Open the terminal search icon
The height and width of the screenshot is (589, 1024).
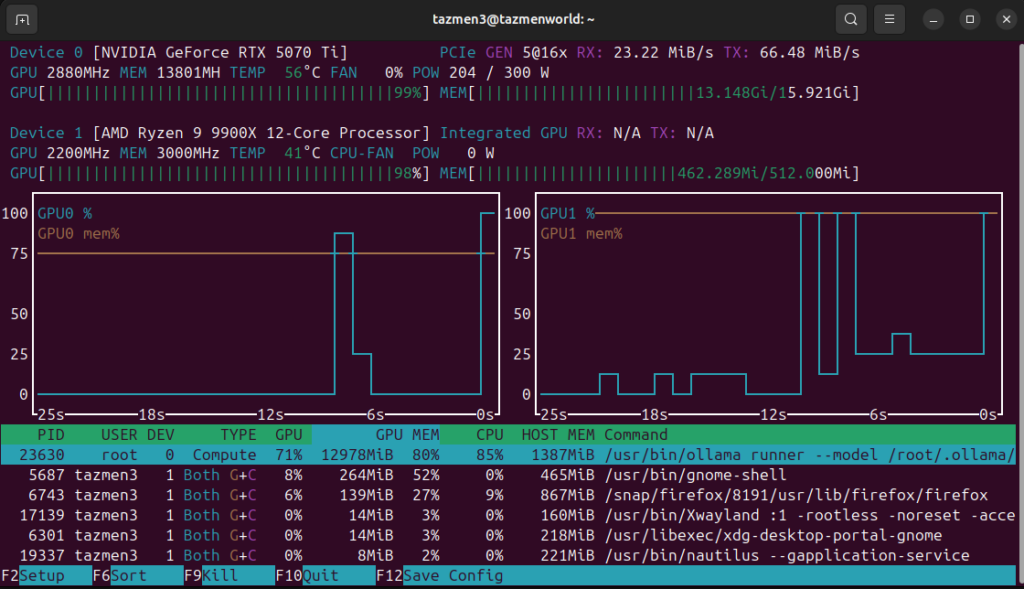click(x=850, y=19)
